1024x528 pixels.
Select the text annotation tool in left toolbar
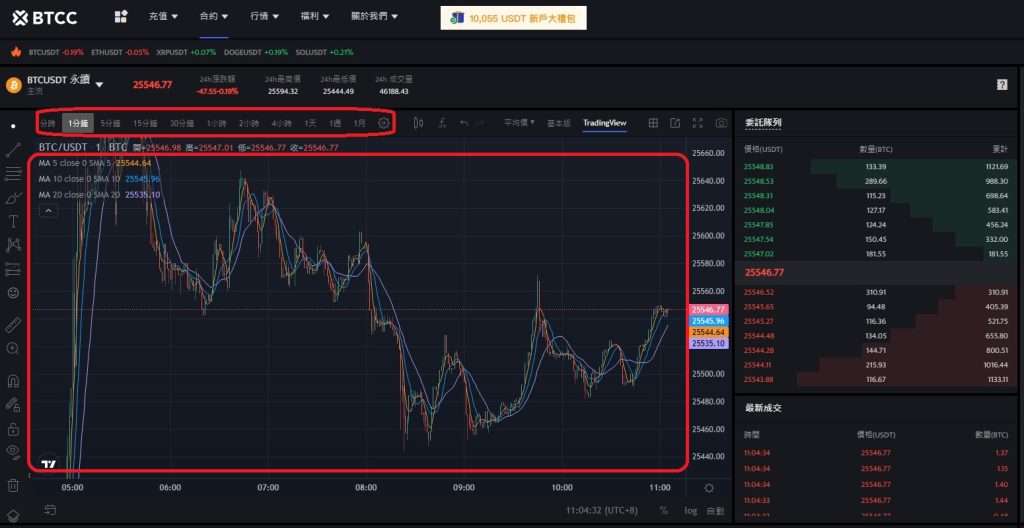pos(13,221)
